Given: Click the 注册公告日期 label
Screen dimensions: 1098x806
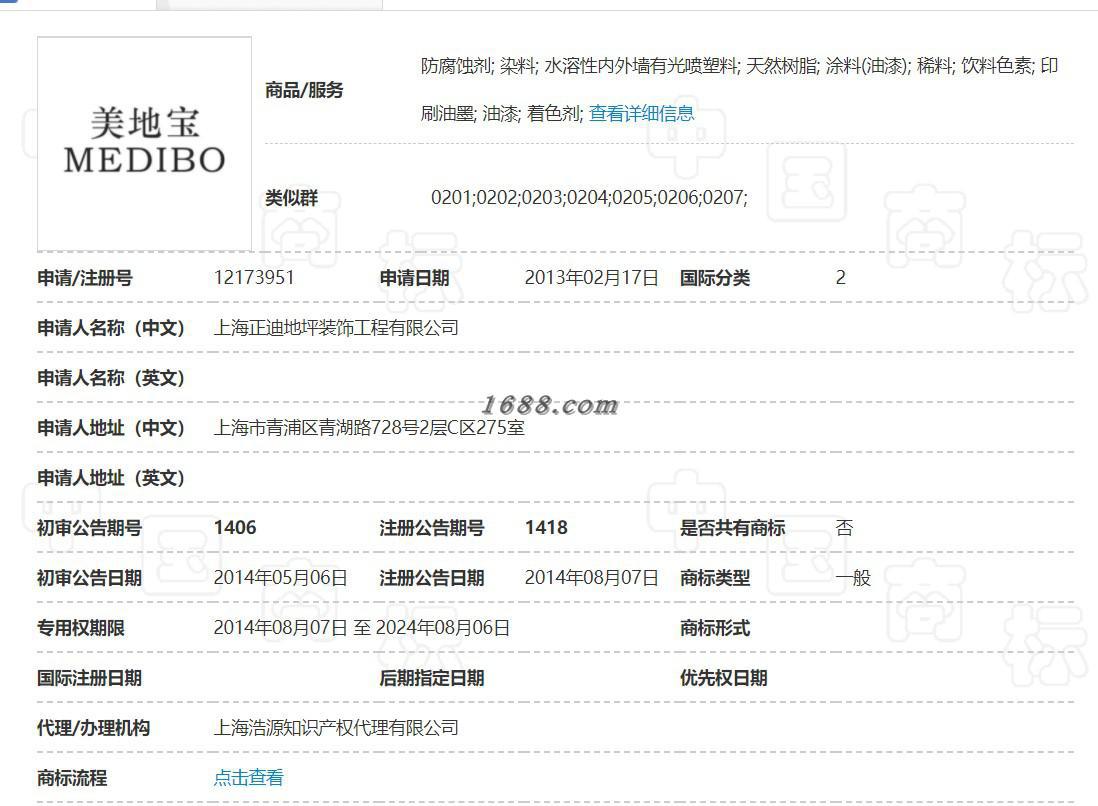Looking at the screenshot, I should coord(432,578).
